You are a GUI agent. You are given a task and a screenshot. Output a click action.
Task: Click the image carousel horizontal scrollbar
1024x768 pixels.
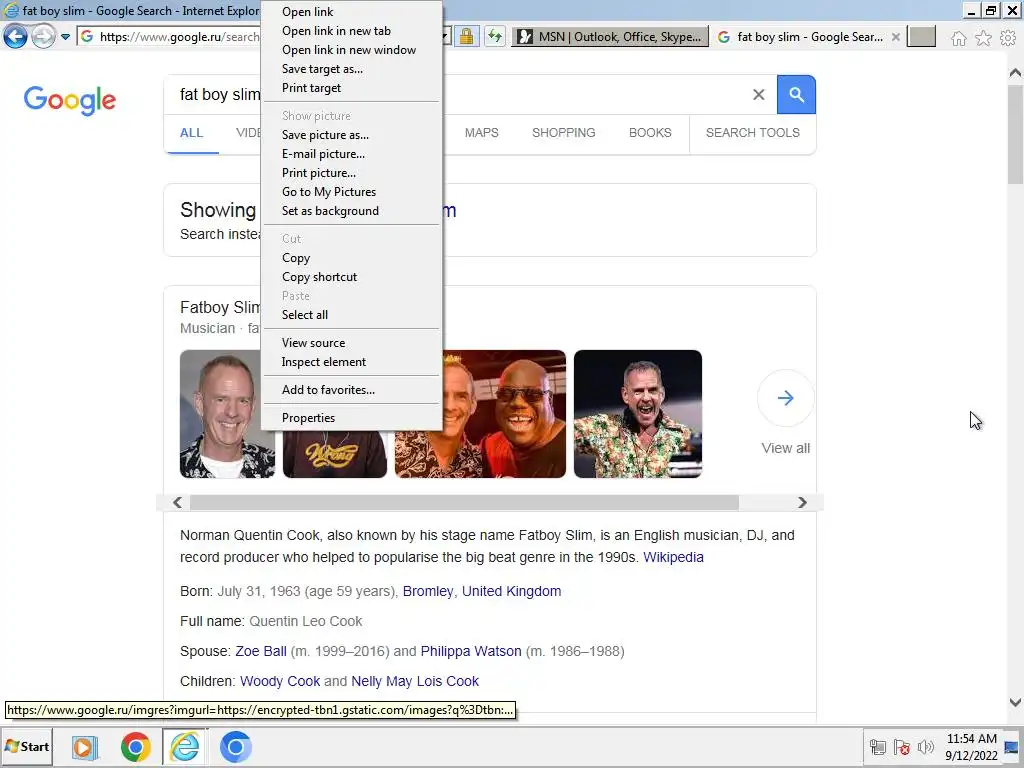point(464,502)
